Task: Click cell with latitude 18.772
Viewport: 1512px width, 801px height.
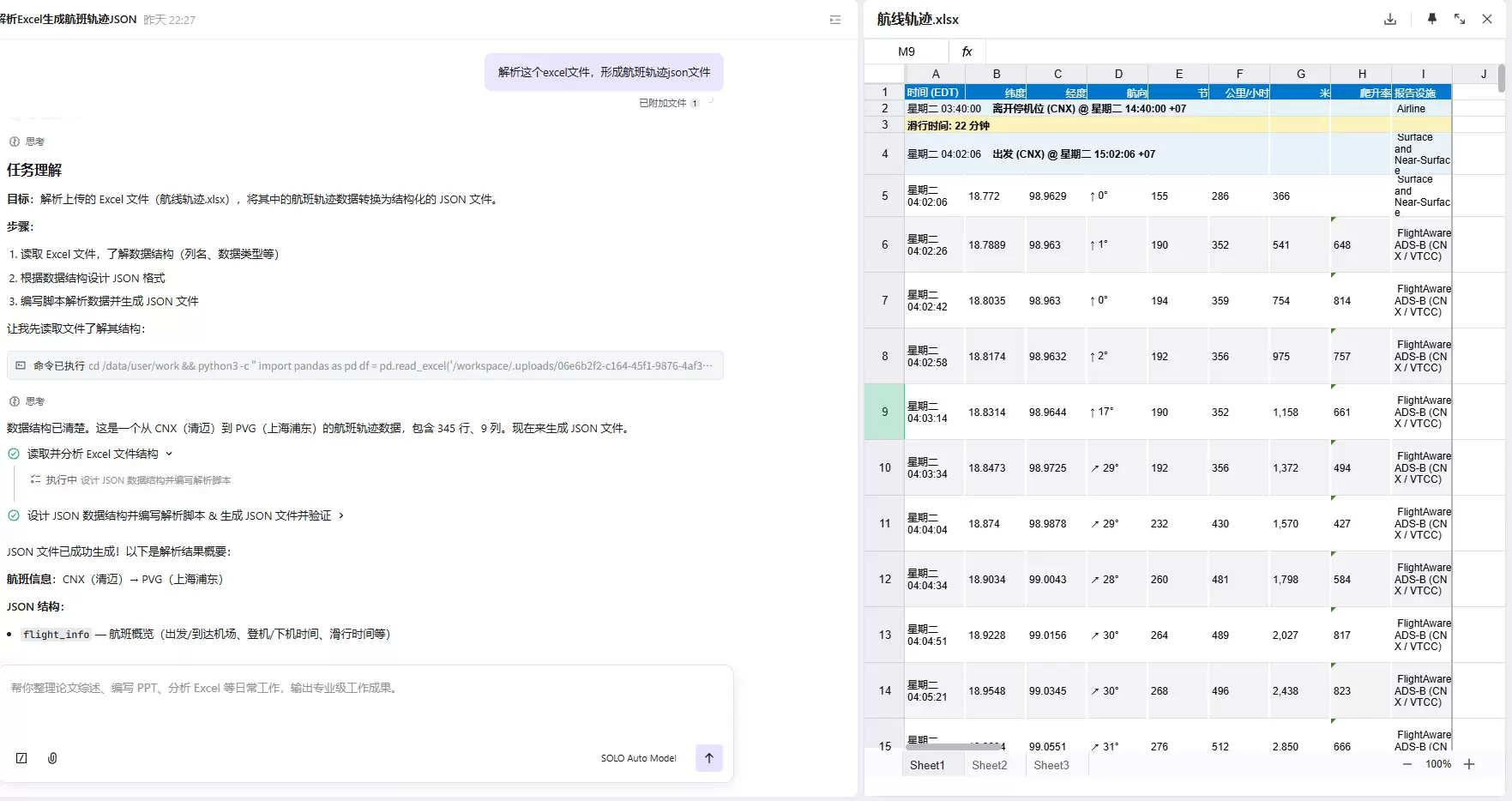Action: point(996,196)
